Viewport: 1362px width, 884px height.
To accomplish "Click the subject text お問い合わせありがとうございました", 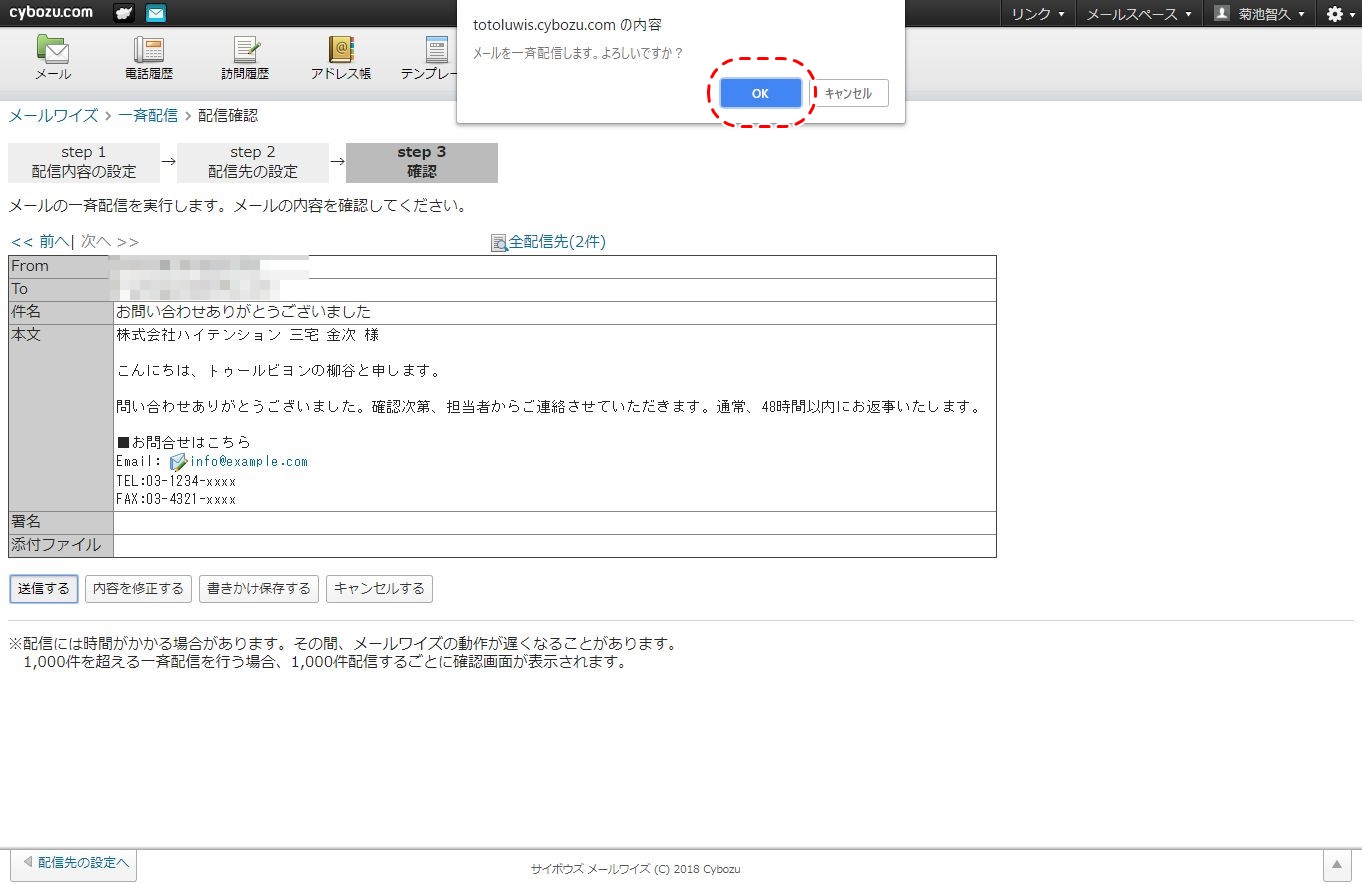I will click(244, 312).
